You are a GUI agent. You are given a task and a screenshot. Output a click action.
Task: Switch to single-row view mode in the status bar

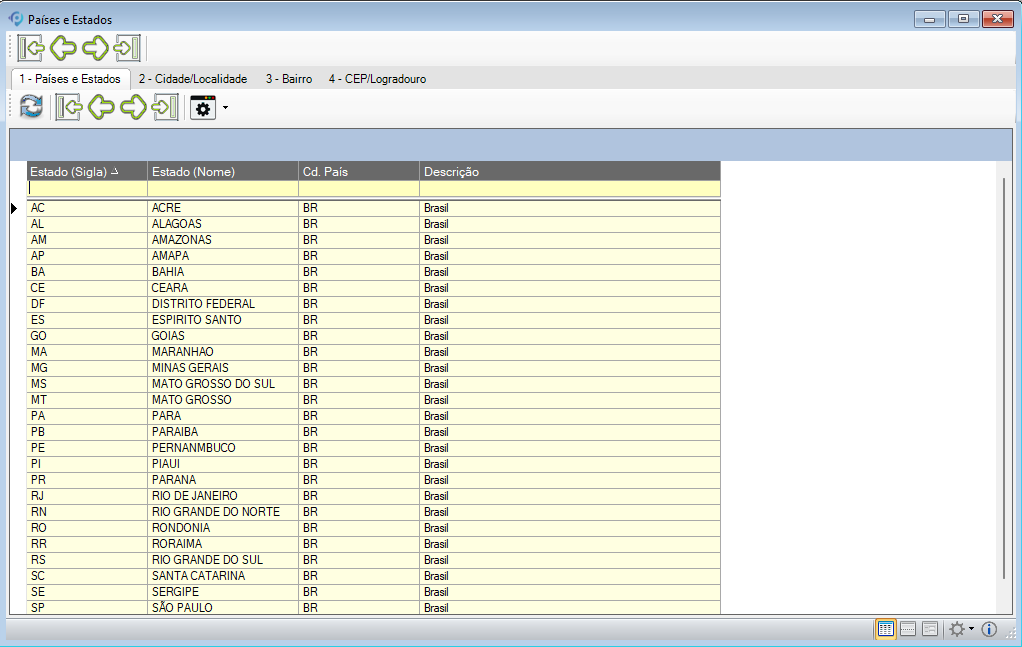pyautogui.click(x=908, y=629)
